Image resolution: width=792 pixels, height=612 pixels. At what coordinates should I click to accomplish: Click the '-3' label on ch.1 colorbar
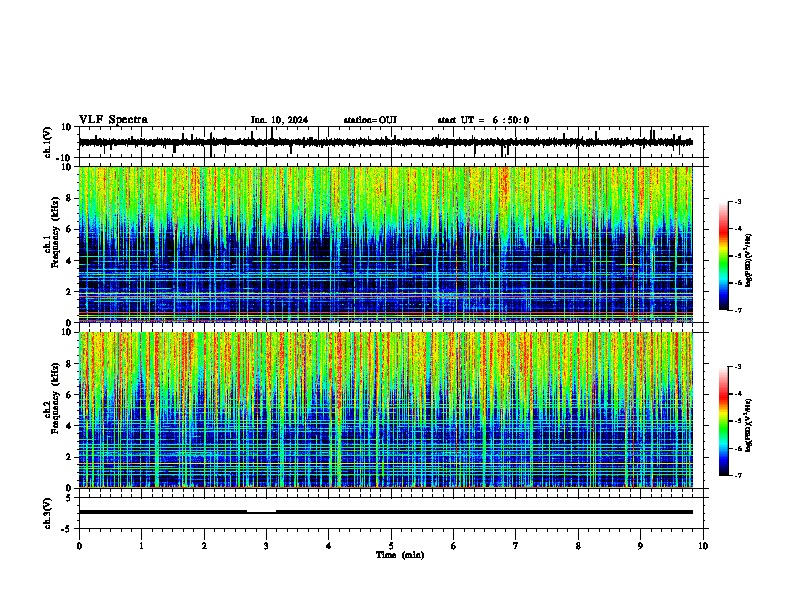point(738,201)
